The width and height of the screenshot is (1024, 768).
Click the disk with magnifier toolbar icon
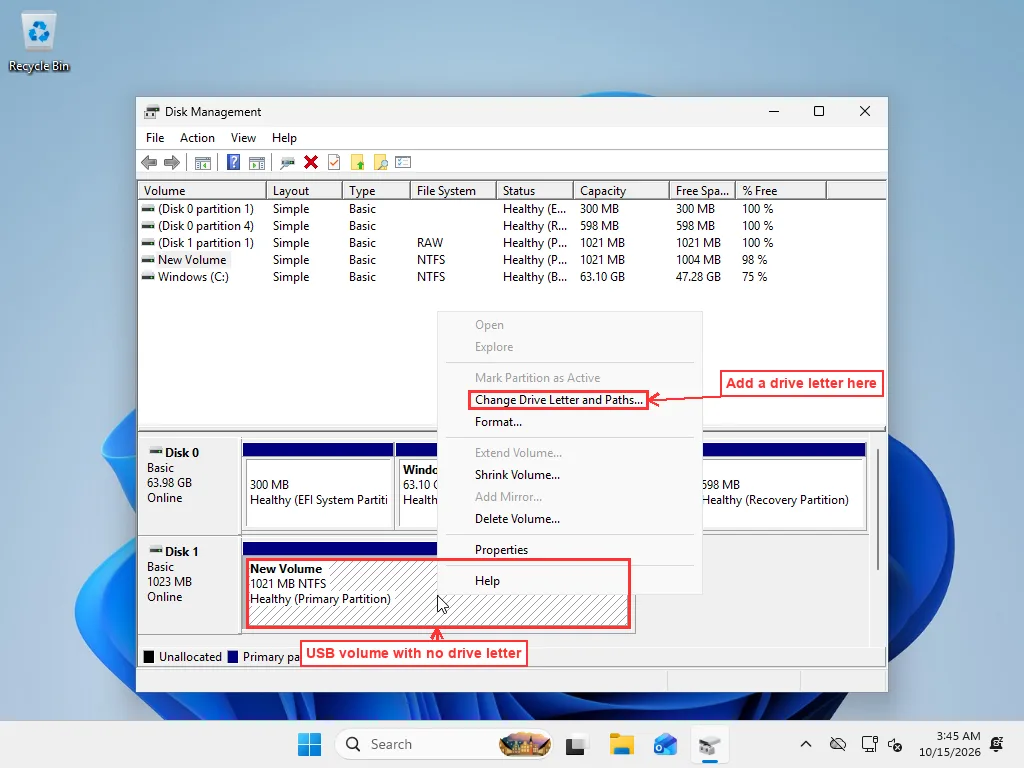click(287, 163)
